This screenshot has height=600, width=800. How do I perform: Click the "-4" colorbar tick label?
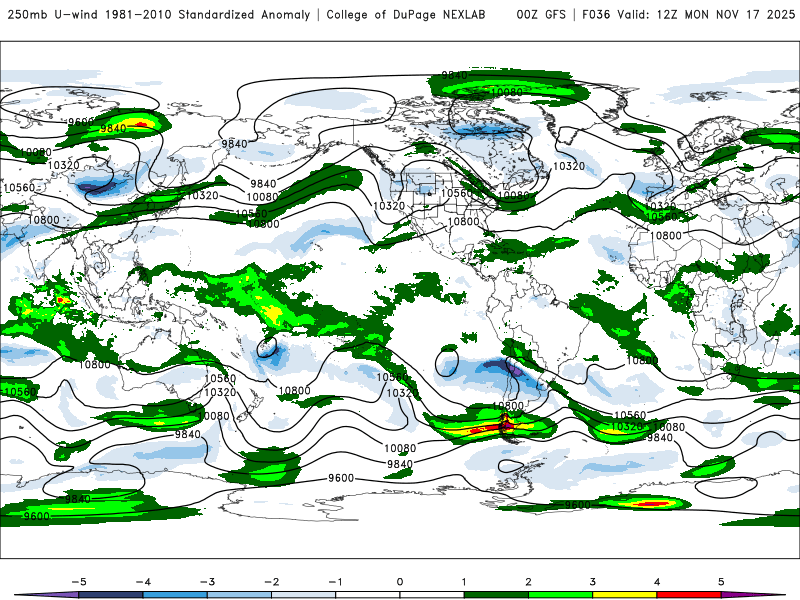143,582
